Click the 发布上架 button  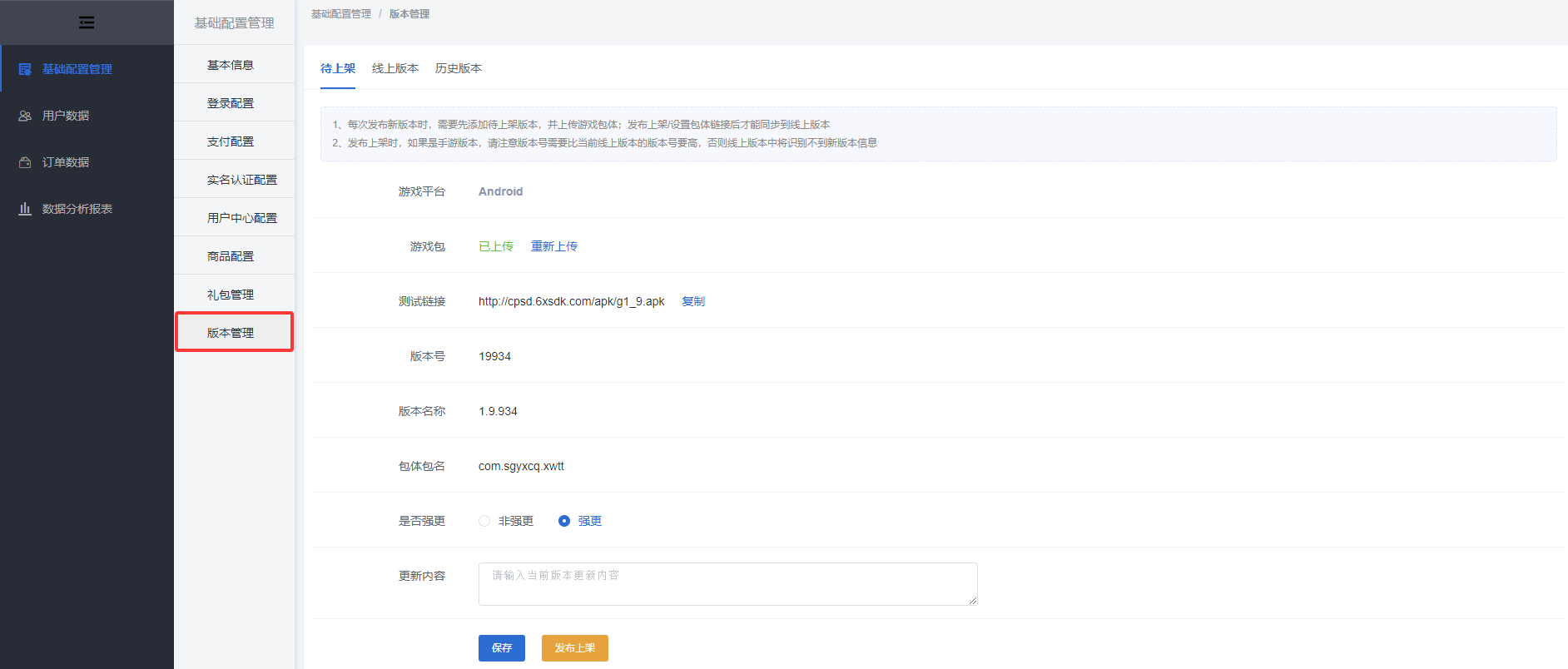coord(575,648)
